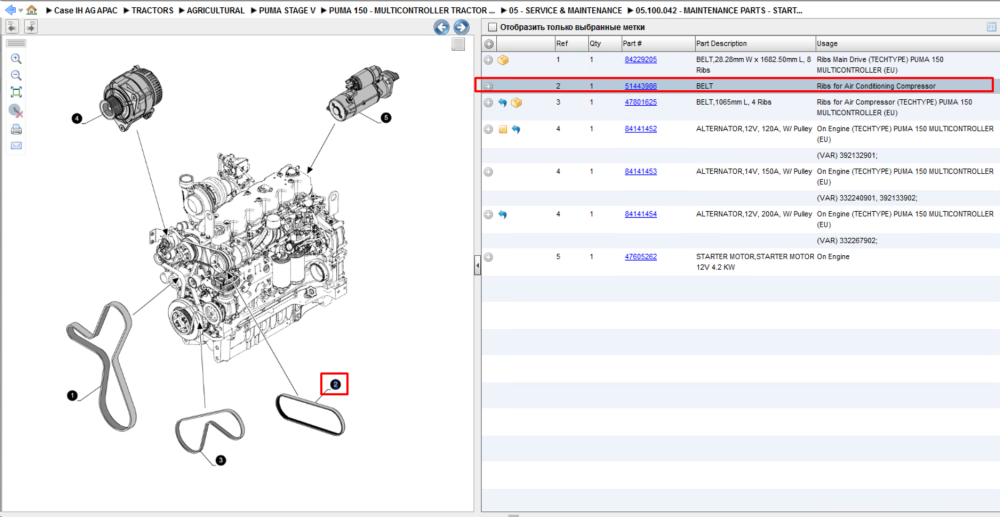Screen dimensions: 1000x517
Task: Open the back-history dropdown arrow
Action: [20, 11]
